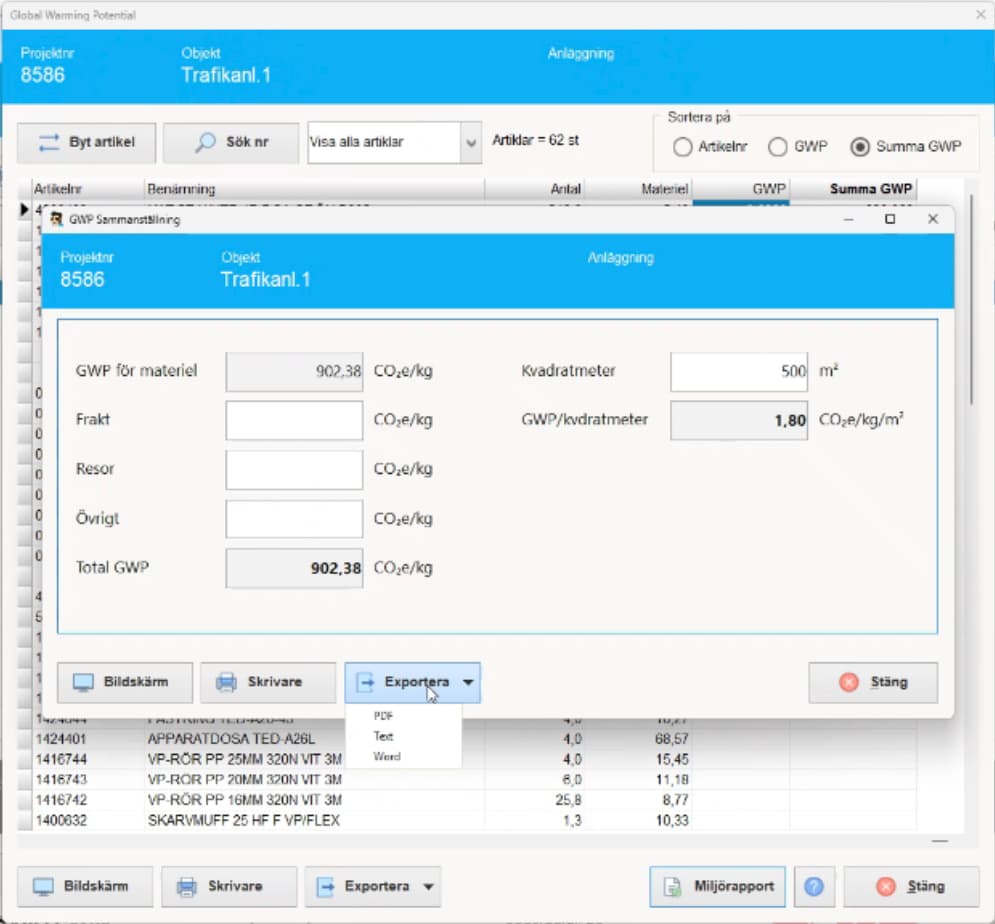Select the Summa GWP radio button
995x924 pixels.
coord(859,147)
